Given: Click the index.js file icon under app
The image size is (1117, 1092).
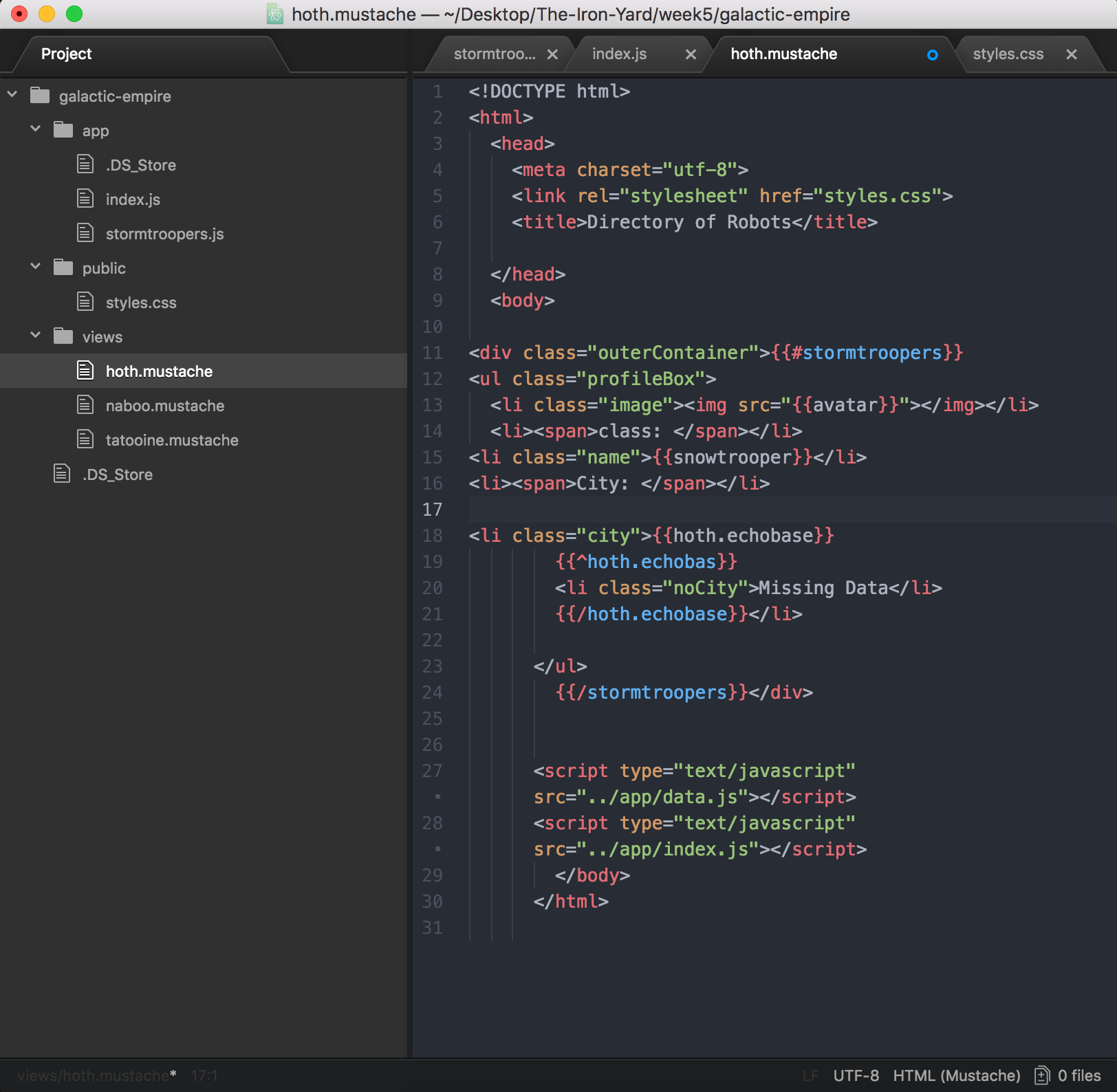Looking at the screenshot, I should pyautogui.click(x=85, y=199).
